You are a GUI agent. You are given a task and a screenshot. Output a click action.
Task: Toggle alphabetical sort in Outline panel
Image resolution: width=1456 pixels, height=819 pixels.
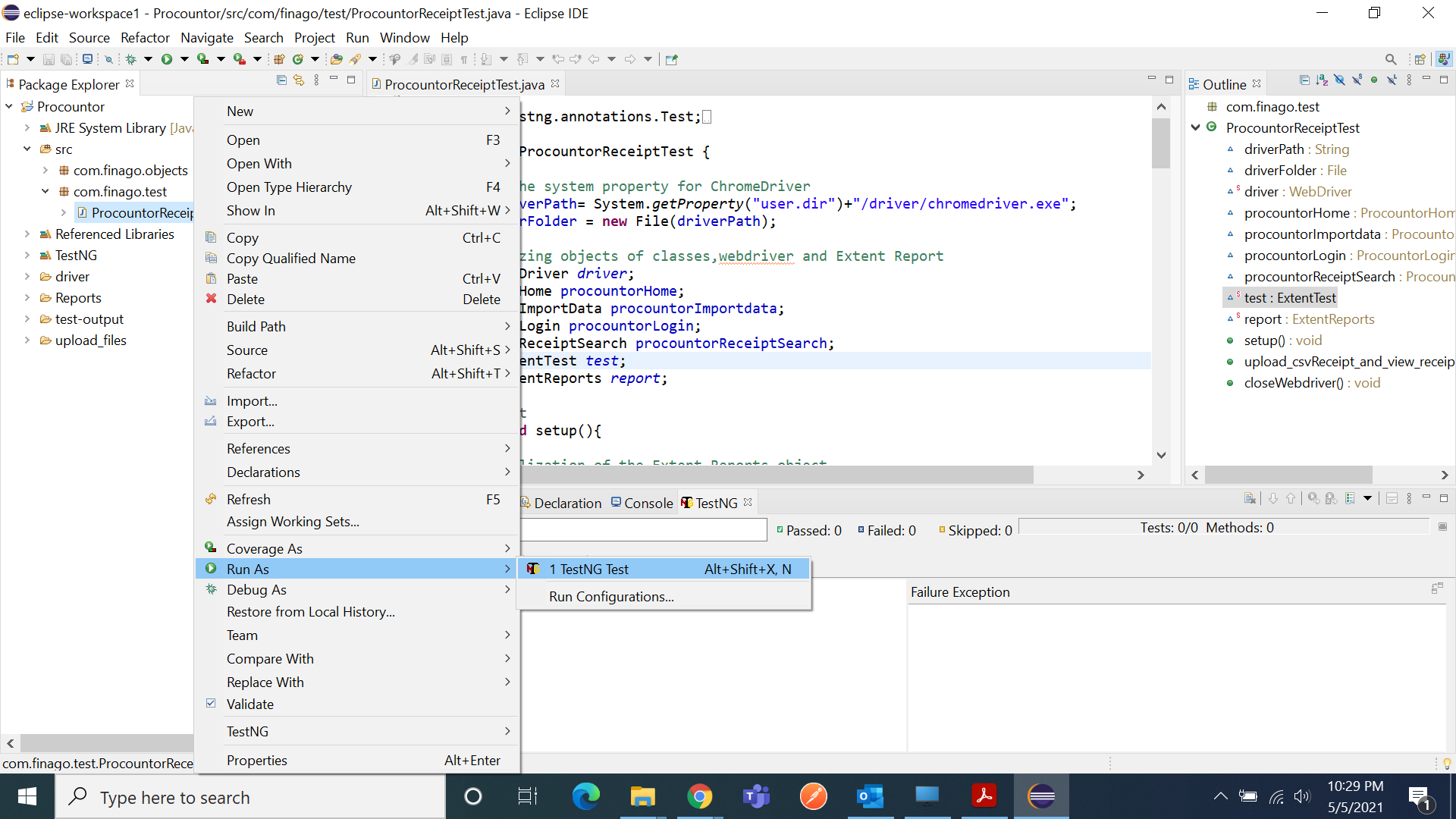coord(1322,80)
